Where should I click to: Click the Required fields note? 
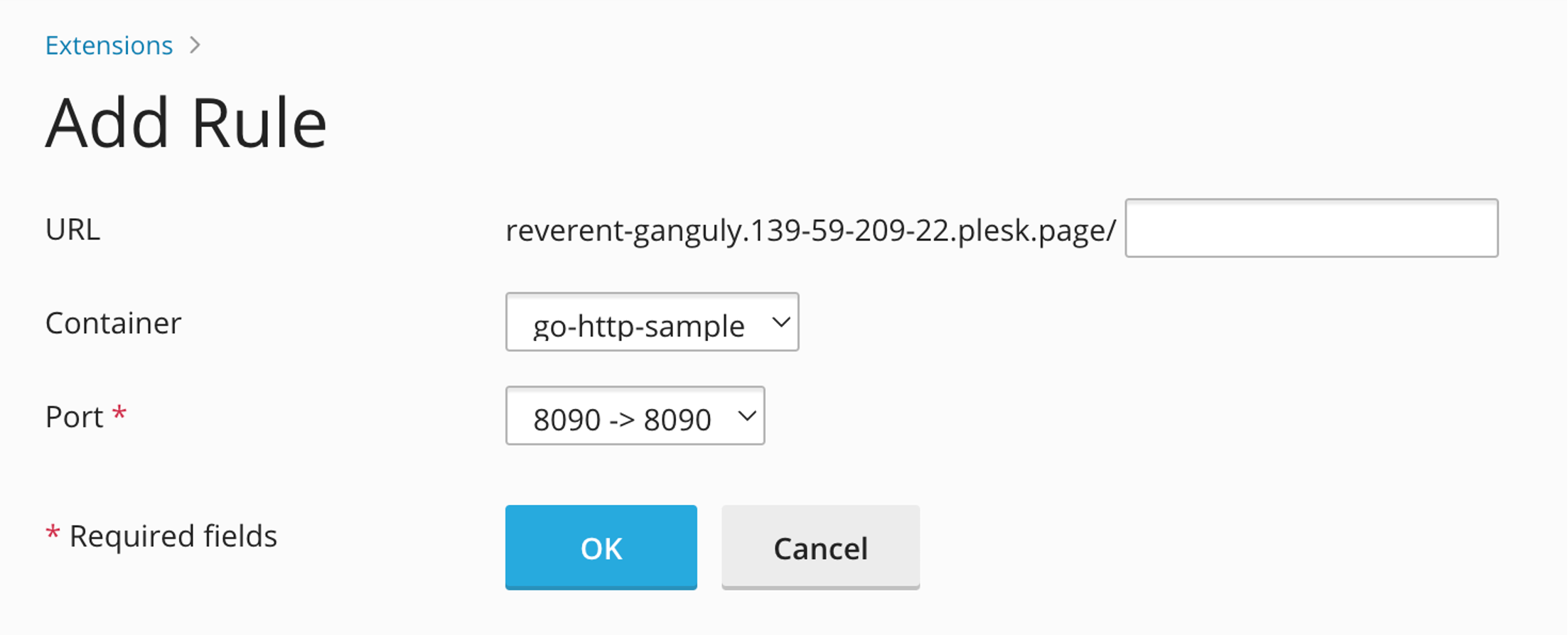173,535
